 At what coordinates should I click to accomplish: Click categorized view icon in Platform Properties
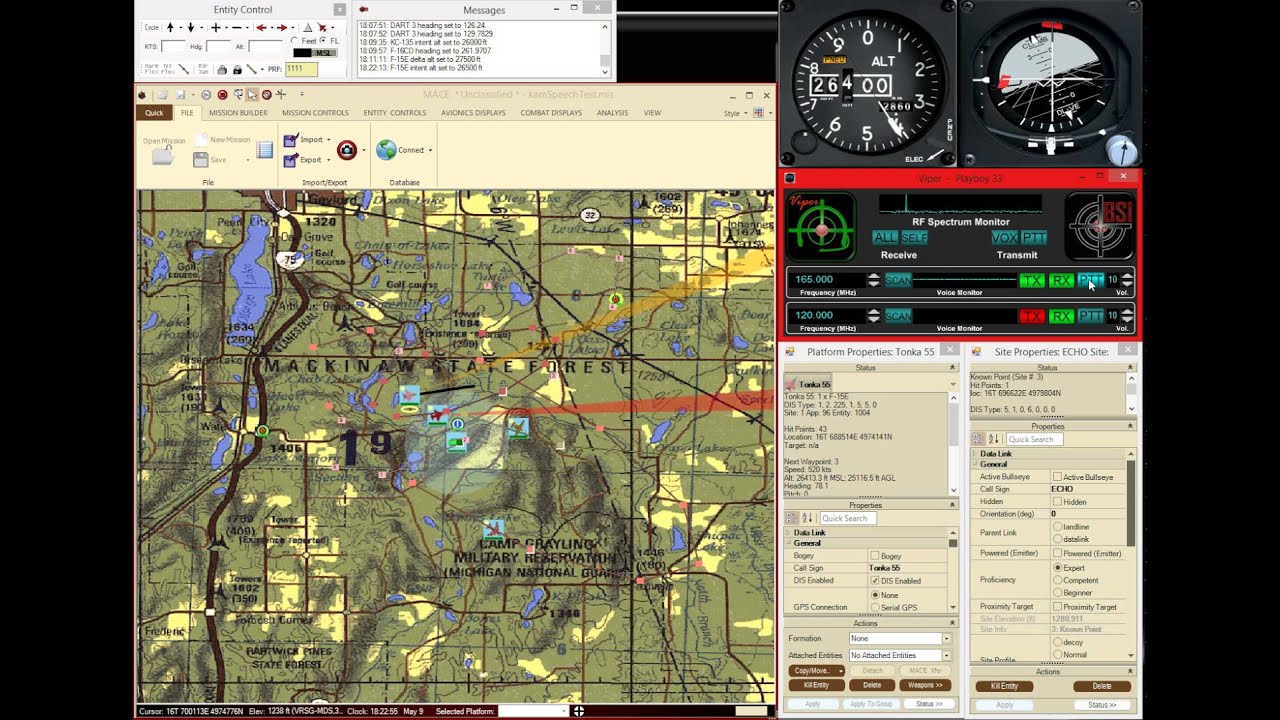pyautogui.click(x=791, y=518)
